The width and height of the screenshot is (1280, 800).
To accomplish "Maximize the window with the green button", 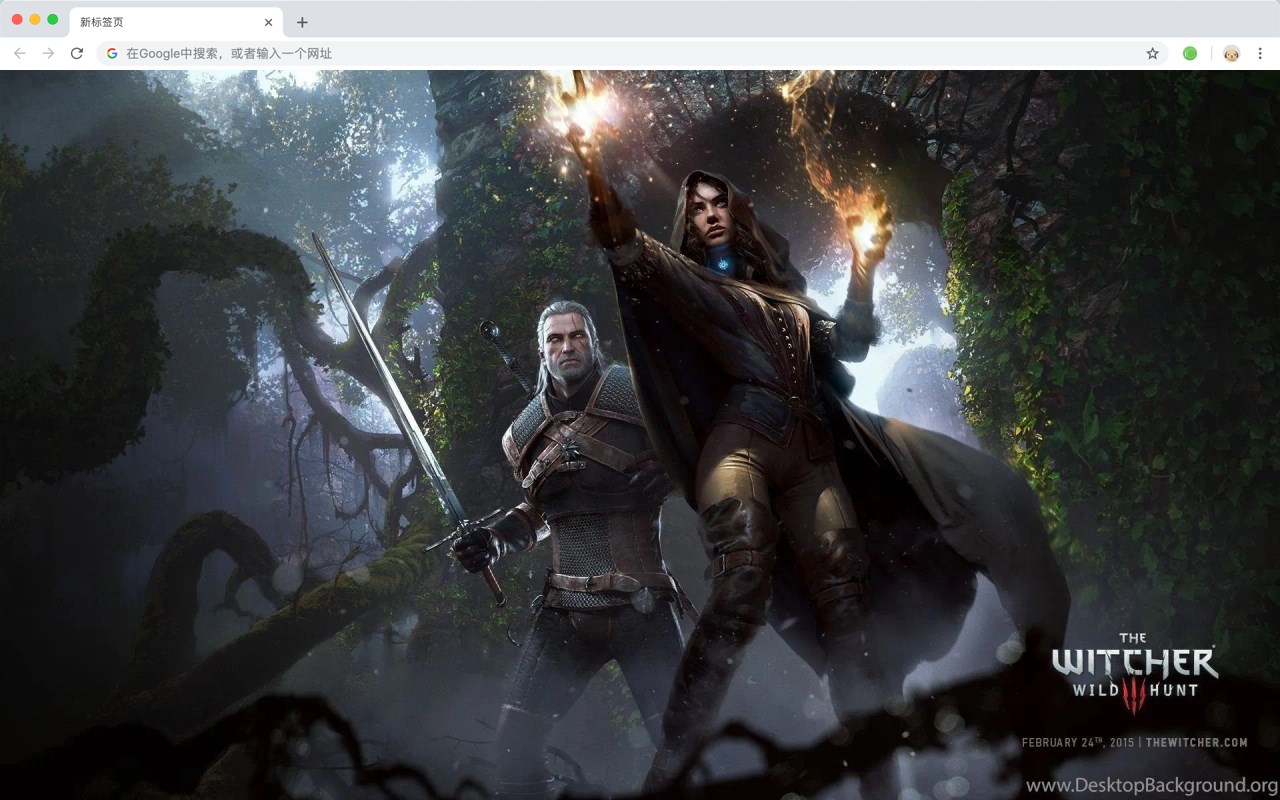I will coord(53,19).
